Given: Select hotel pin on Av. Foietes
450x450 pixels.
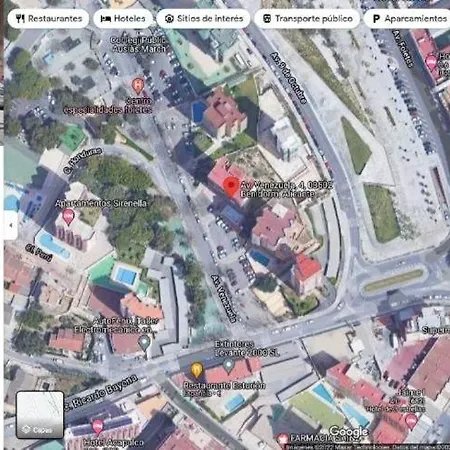Looking at the screenshot, I should coord(432,63).
